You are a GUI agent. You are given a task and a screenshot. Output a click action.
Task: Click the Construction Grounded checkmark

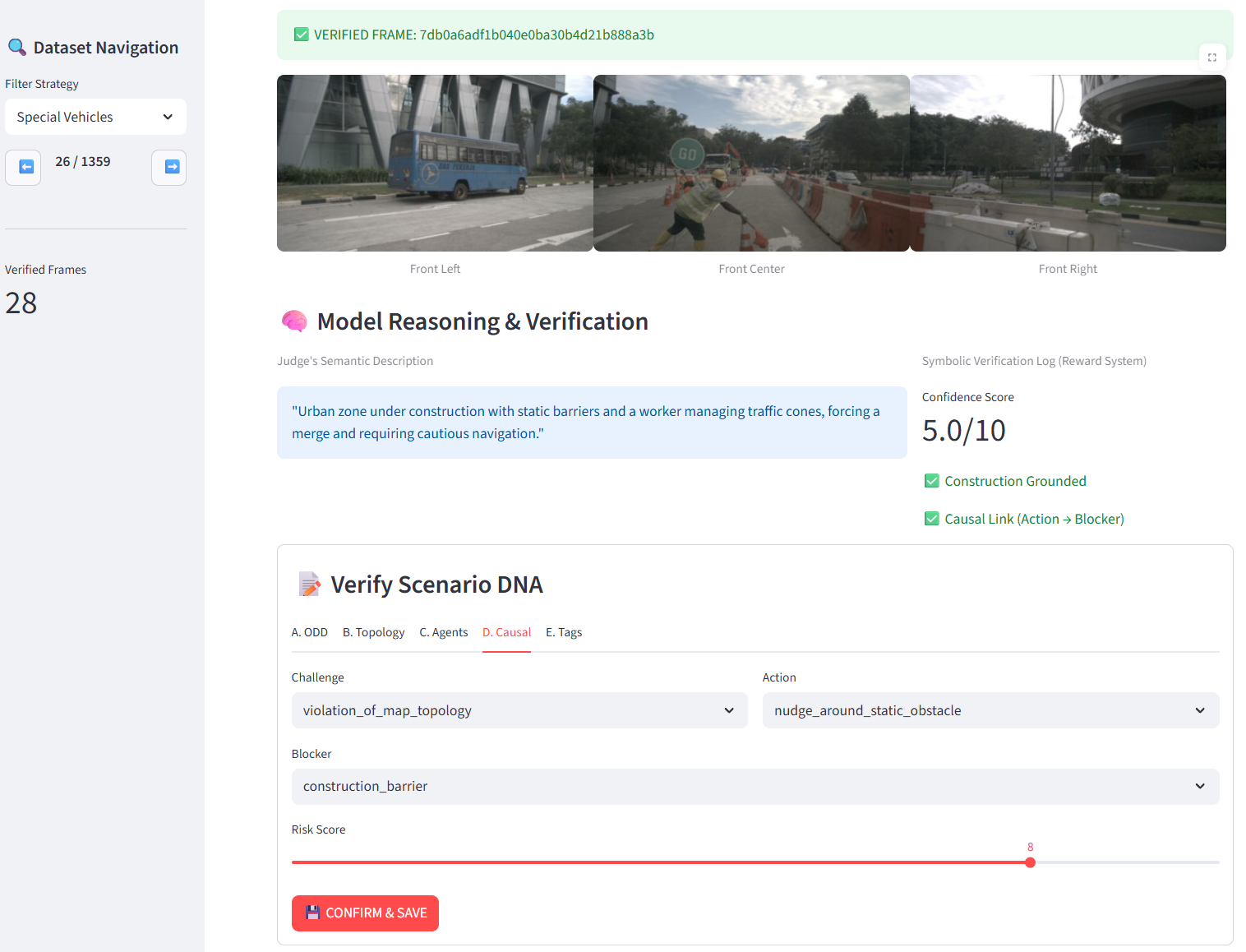[x=931, y=481]
